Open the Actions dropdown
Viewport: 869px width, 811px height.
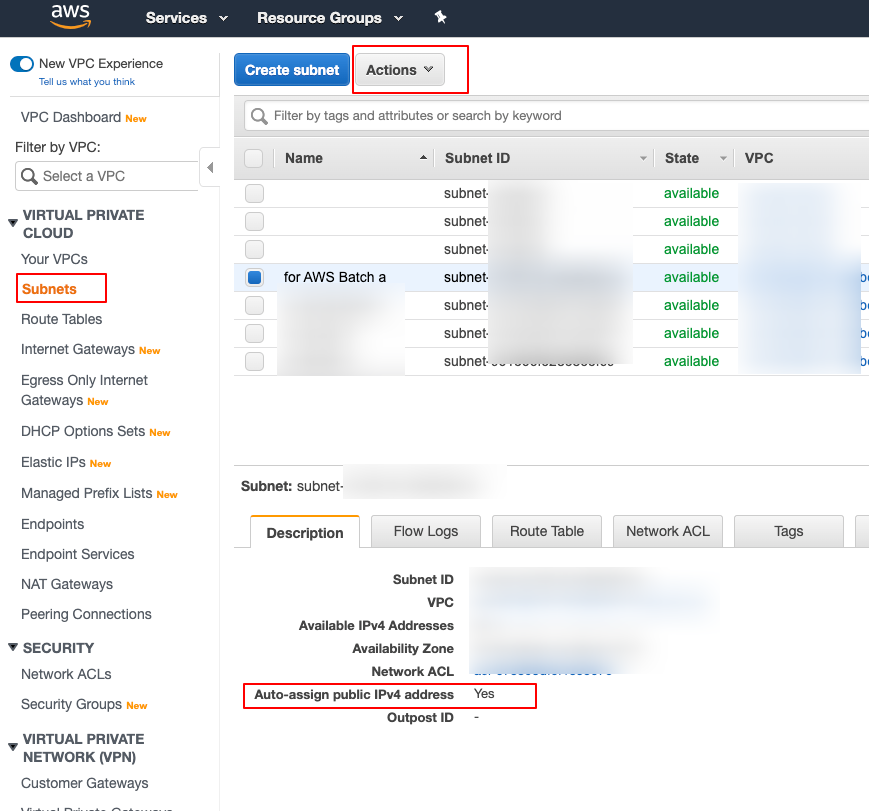click(x=400, y=70)
